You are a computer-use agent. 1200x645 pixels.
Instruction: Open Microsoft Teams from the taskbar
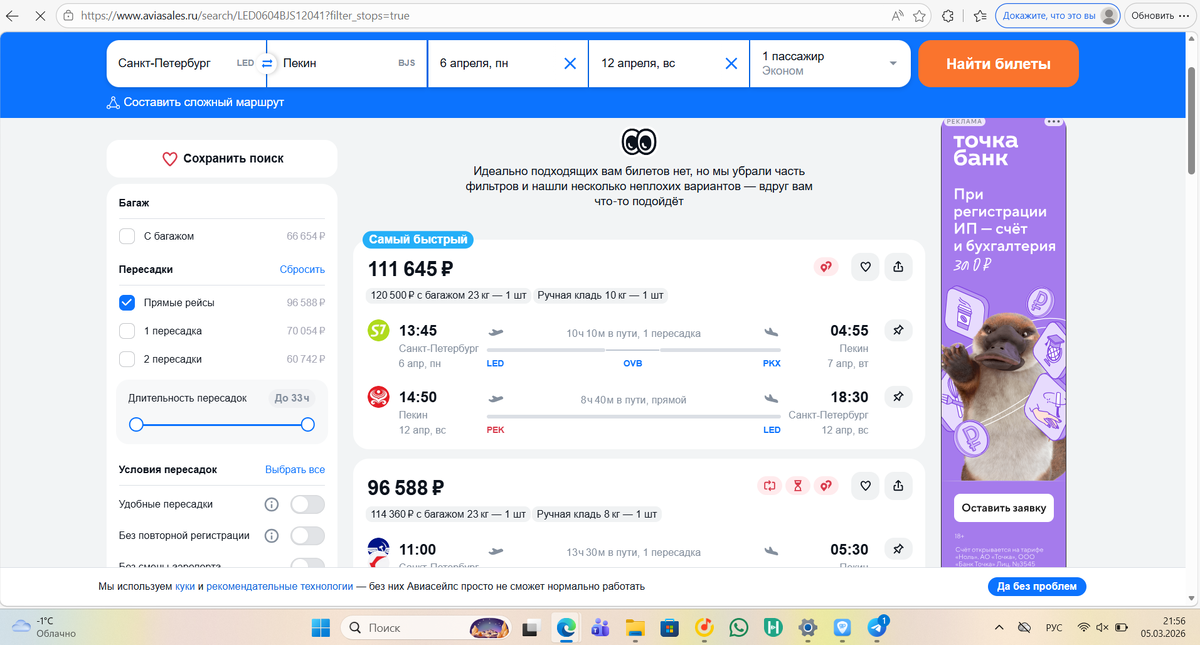pyautogui.click(x=600, y=627)
